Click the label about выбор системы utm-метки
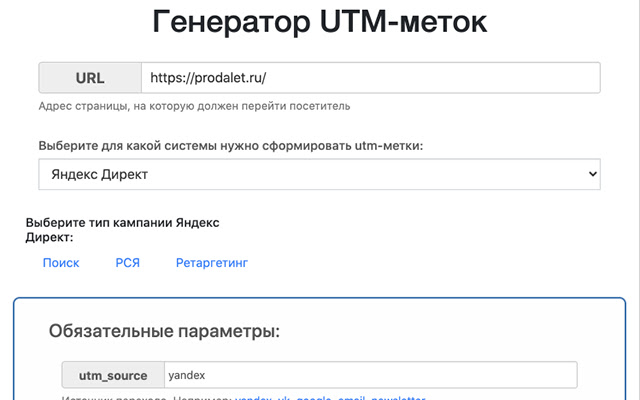640x400 pixels. coord(231,146)
